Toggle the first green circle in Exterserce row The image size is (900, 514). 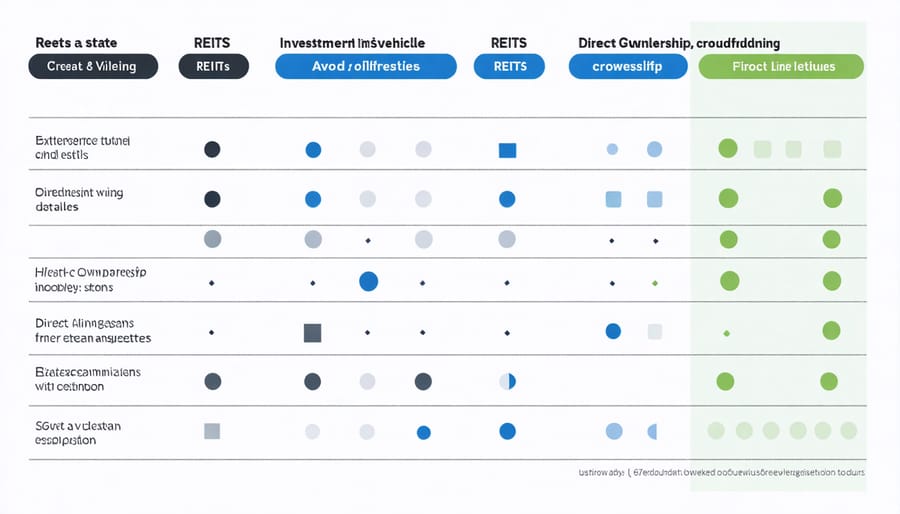click(728, 149)
